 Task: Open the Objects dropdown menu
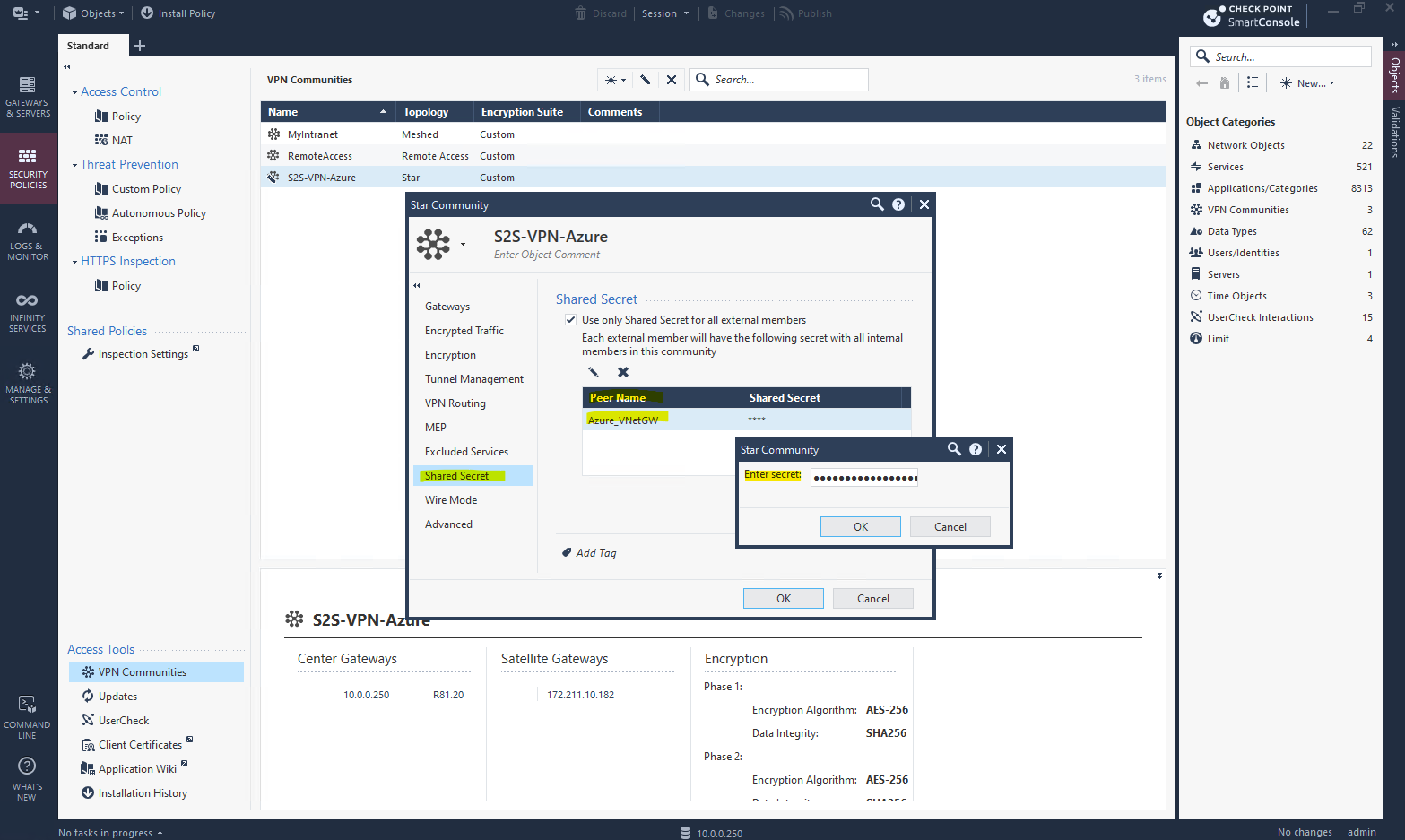point(93,13)
